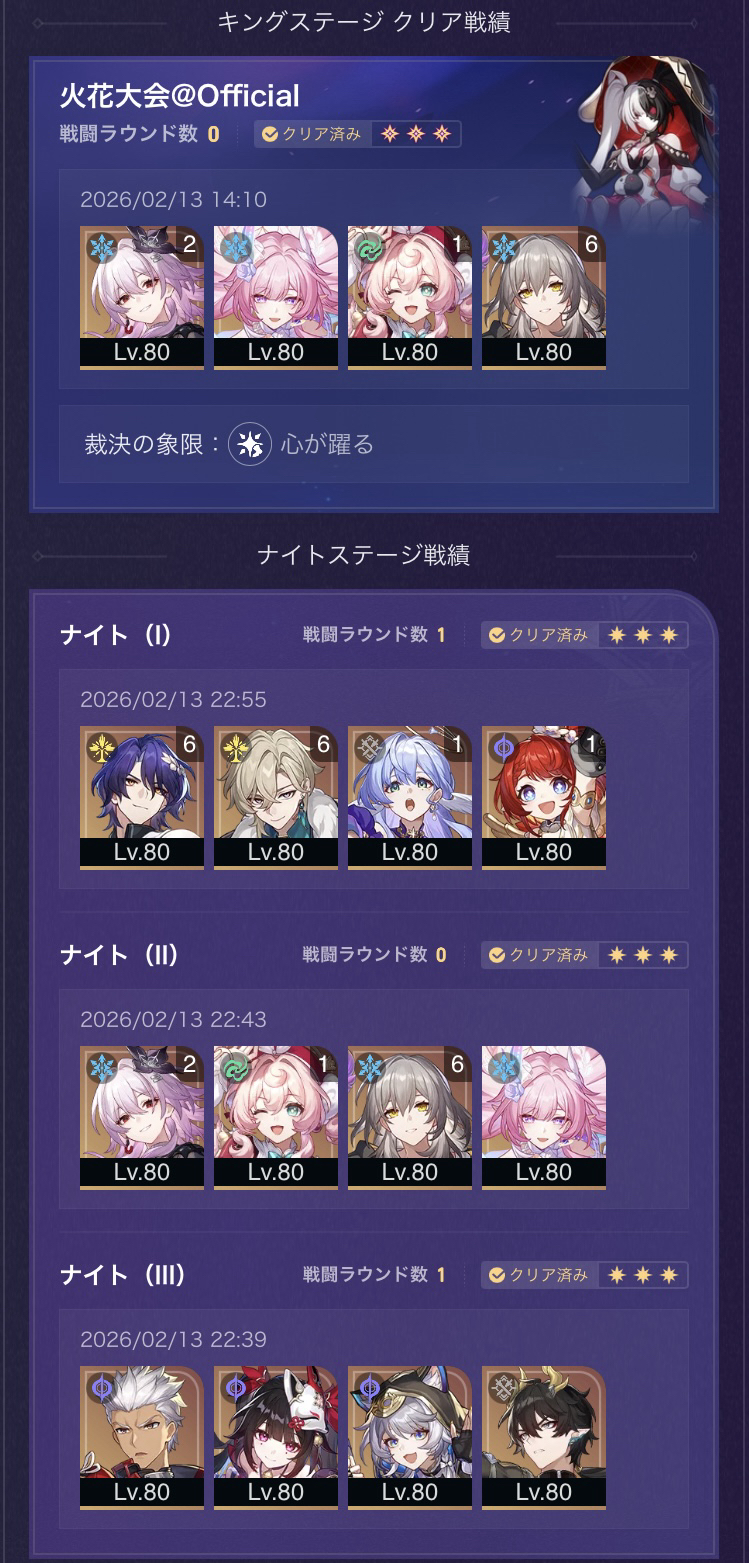Open the fox-mask character portrait in Knight III

(276, 1437)
